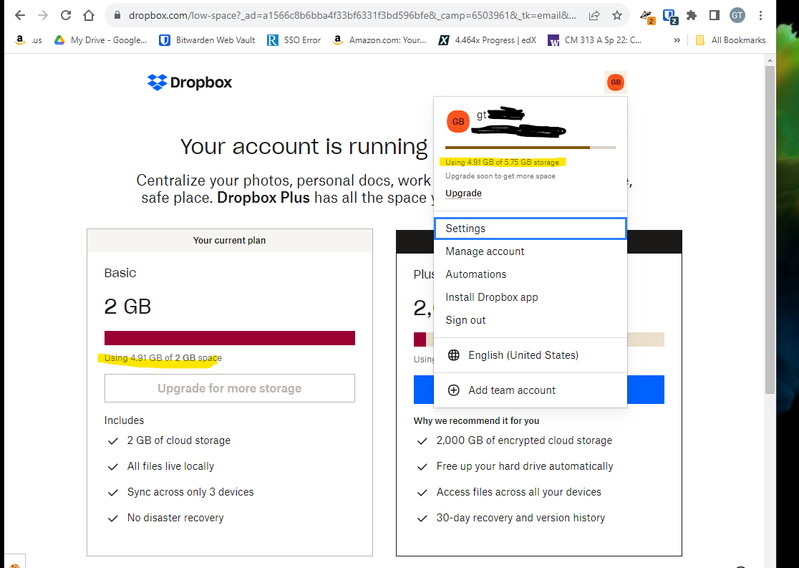Click 'Free up your hard drive automatically'
Screen dimensions: 799x568
point(525,466)
